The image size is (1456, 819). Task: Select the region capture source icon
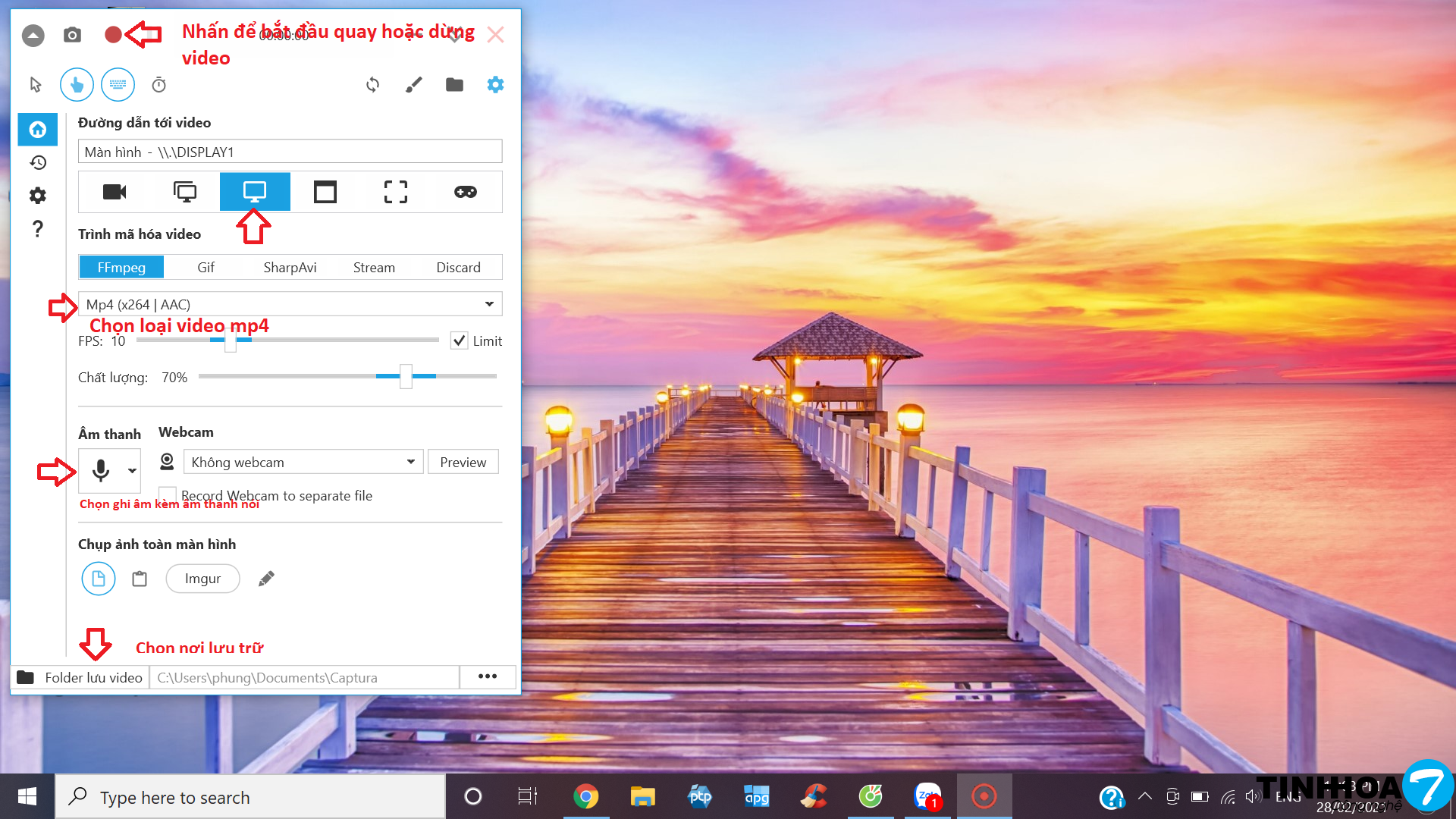(x=395, y=192)
